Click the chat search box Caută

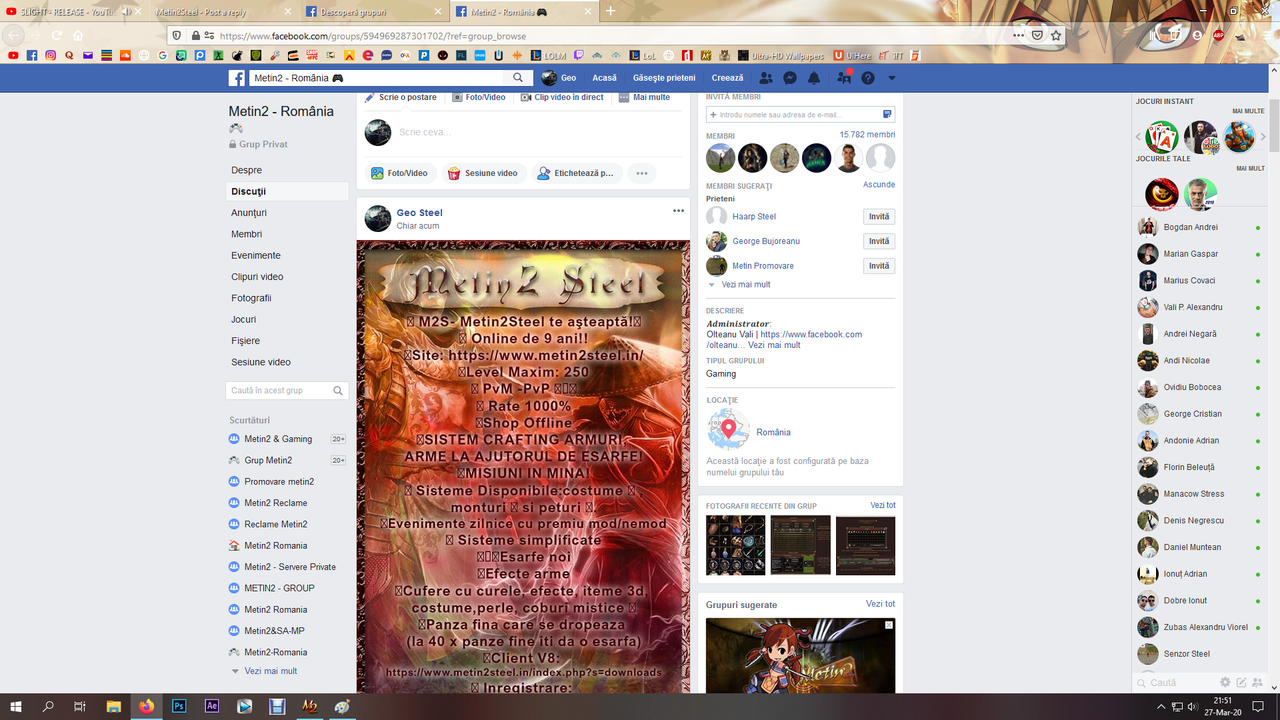coord(1175,682)
